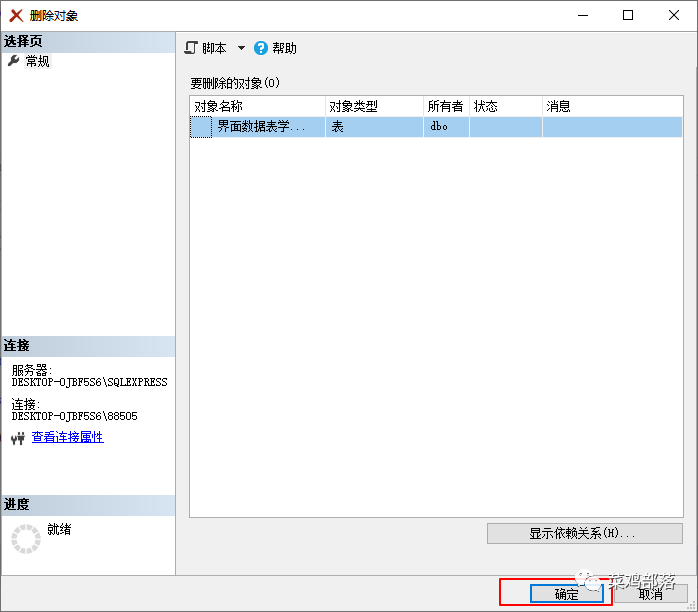Screen dimensions: 698x612
Task: Click the wrench icon beside 常规
Action: click(x=13, y=61)
